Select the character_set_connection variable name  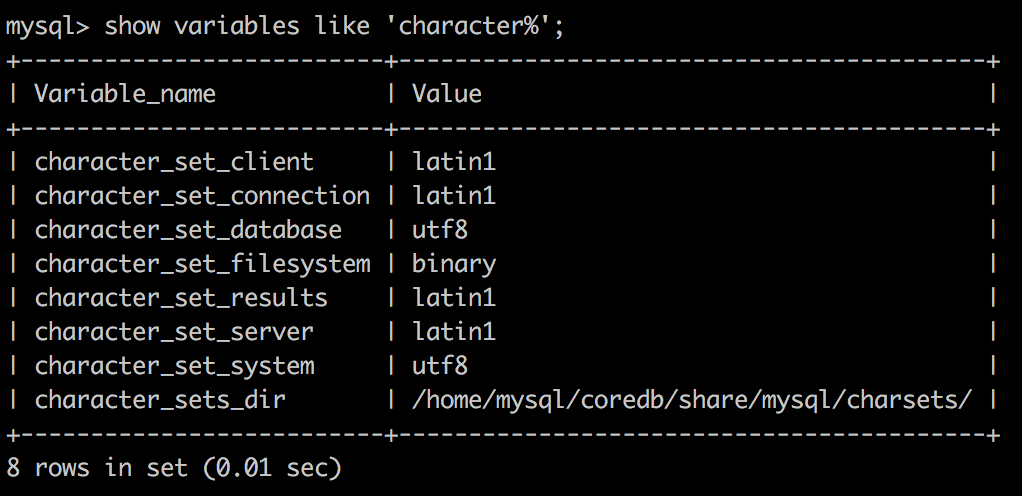coord(202,196)
